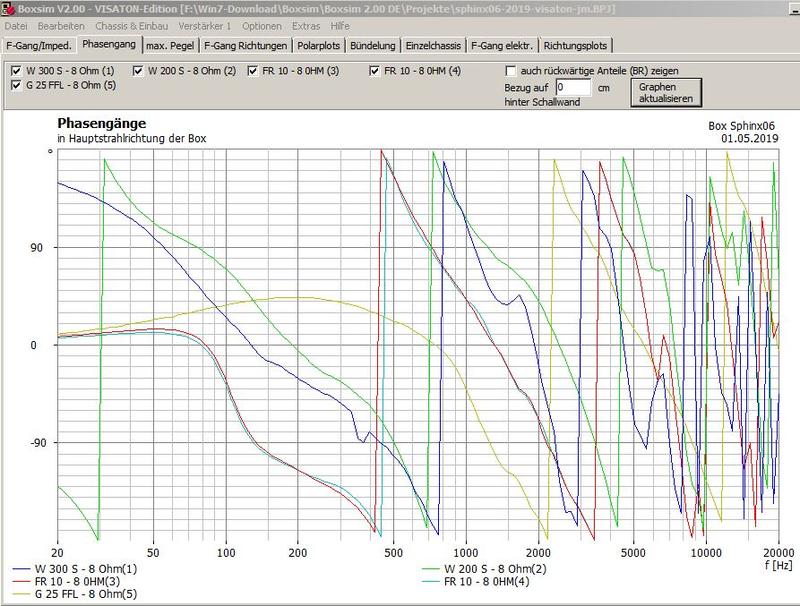Open the Hilfe menu

point(341,25)
